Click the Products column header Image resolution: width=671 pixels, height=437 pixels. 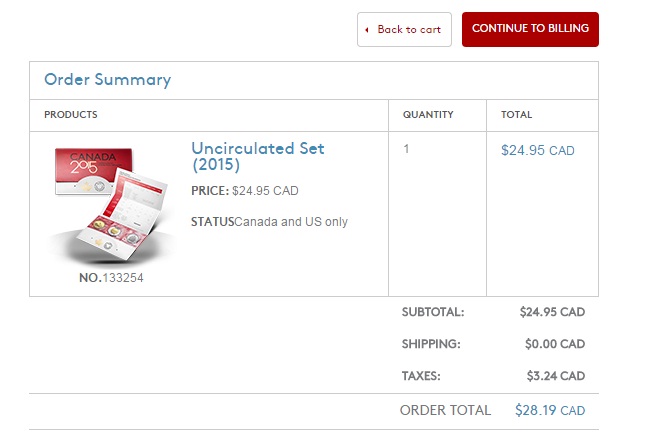click(71, 114)
